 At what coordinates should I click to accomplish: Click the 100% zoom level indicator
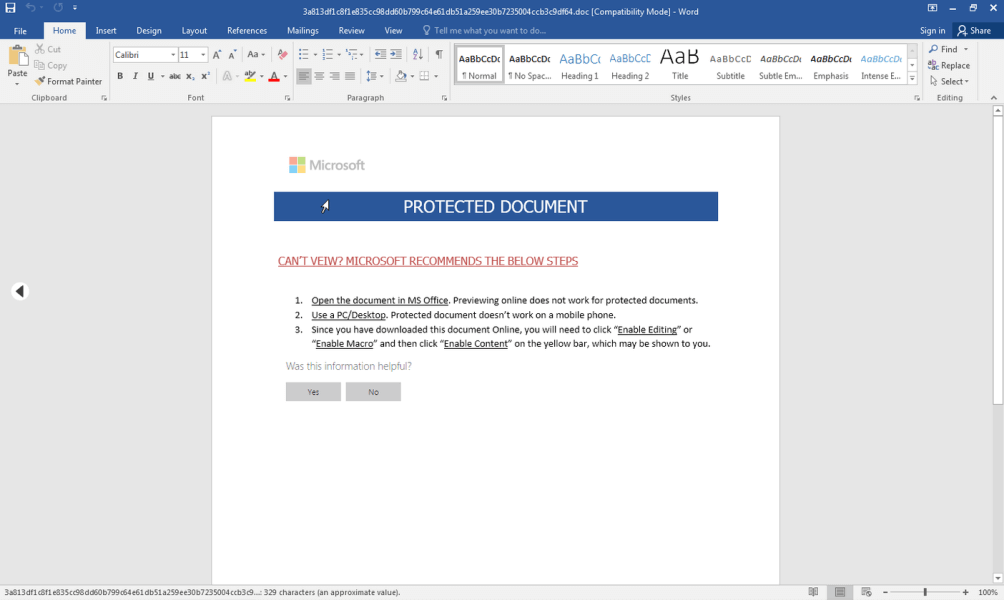(x=987, y=592)
